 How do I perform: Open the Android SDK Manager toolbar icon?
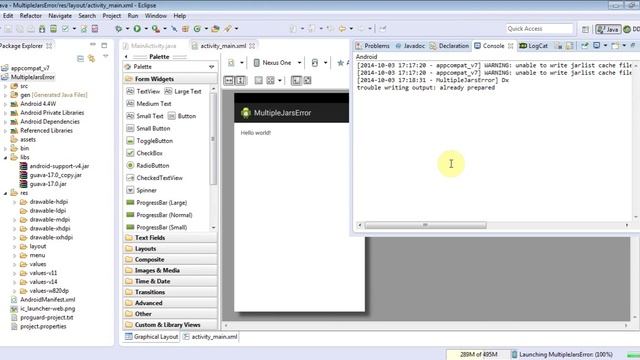(42, 29)
